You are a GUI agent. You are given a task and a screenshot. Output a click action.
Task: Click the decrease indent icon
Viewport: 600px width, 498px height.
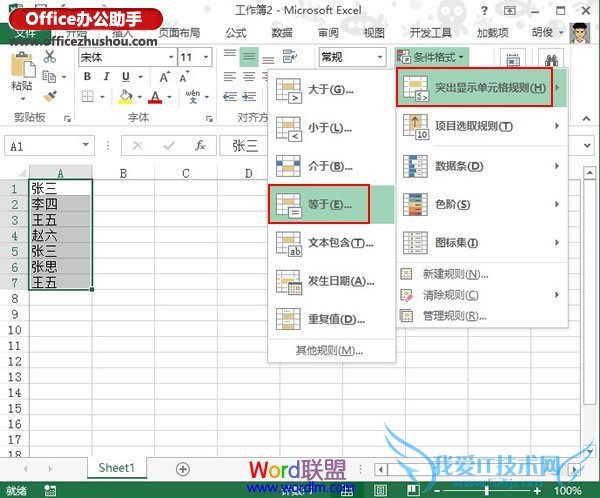(x=230, y=96)
